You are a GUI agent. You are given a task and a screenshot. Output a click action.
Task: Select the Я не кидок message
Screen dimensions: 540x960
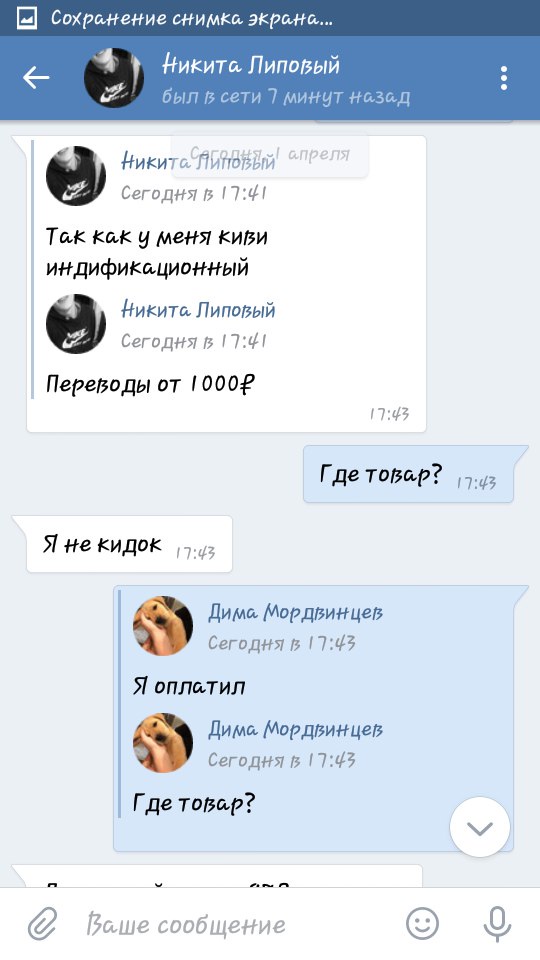129,544
